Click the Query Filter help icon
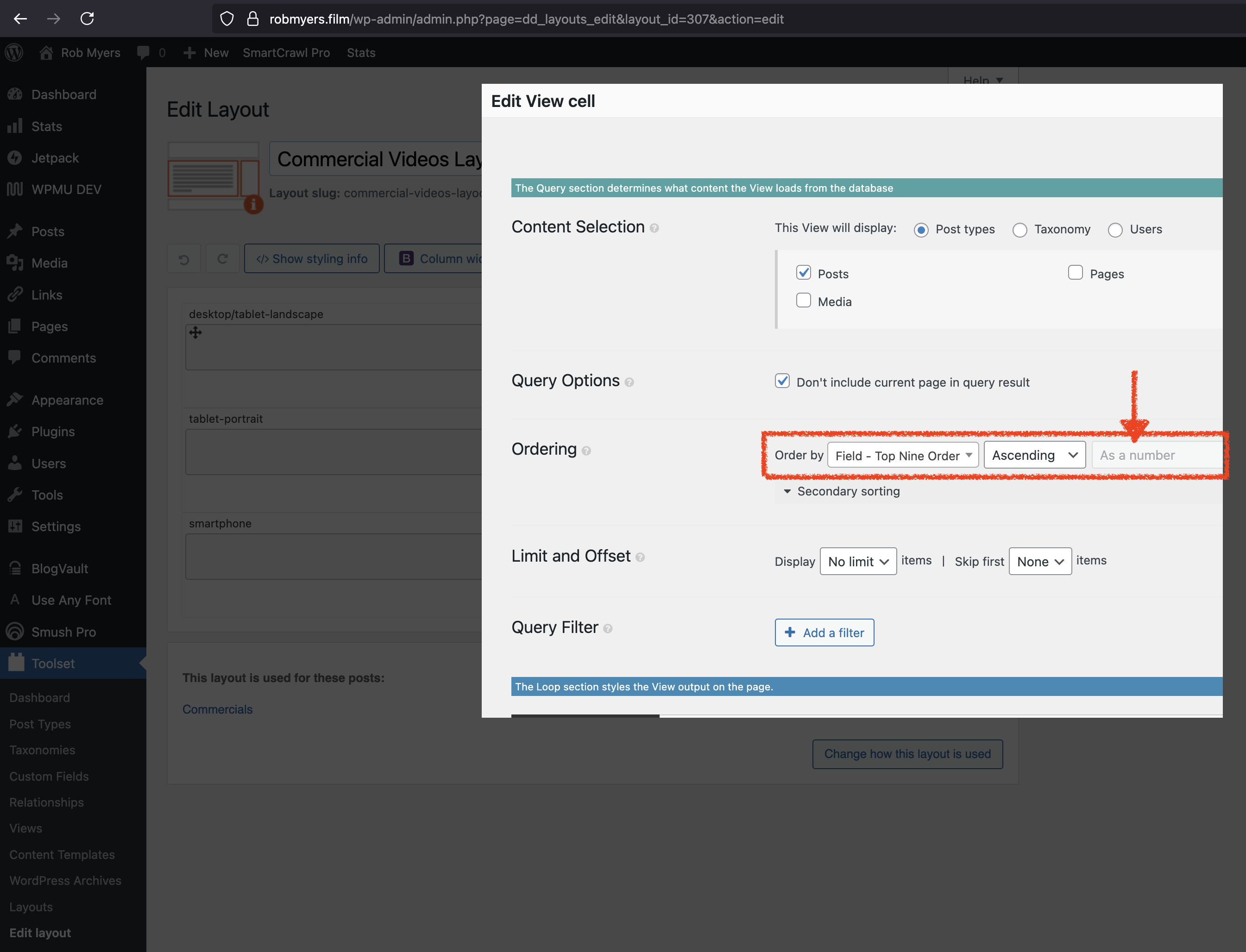This screenshot has width=1246, height=952. (608, 629)
